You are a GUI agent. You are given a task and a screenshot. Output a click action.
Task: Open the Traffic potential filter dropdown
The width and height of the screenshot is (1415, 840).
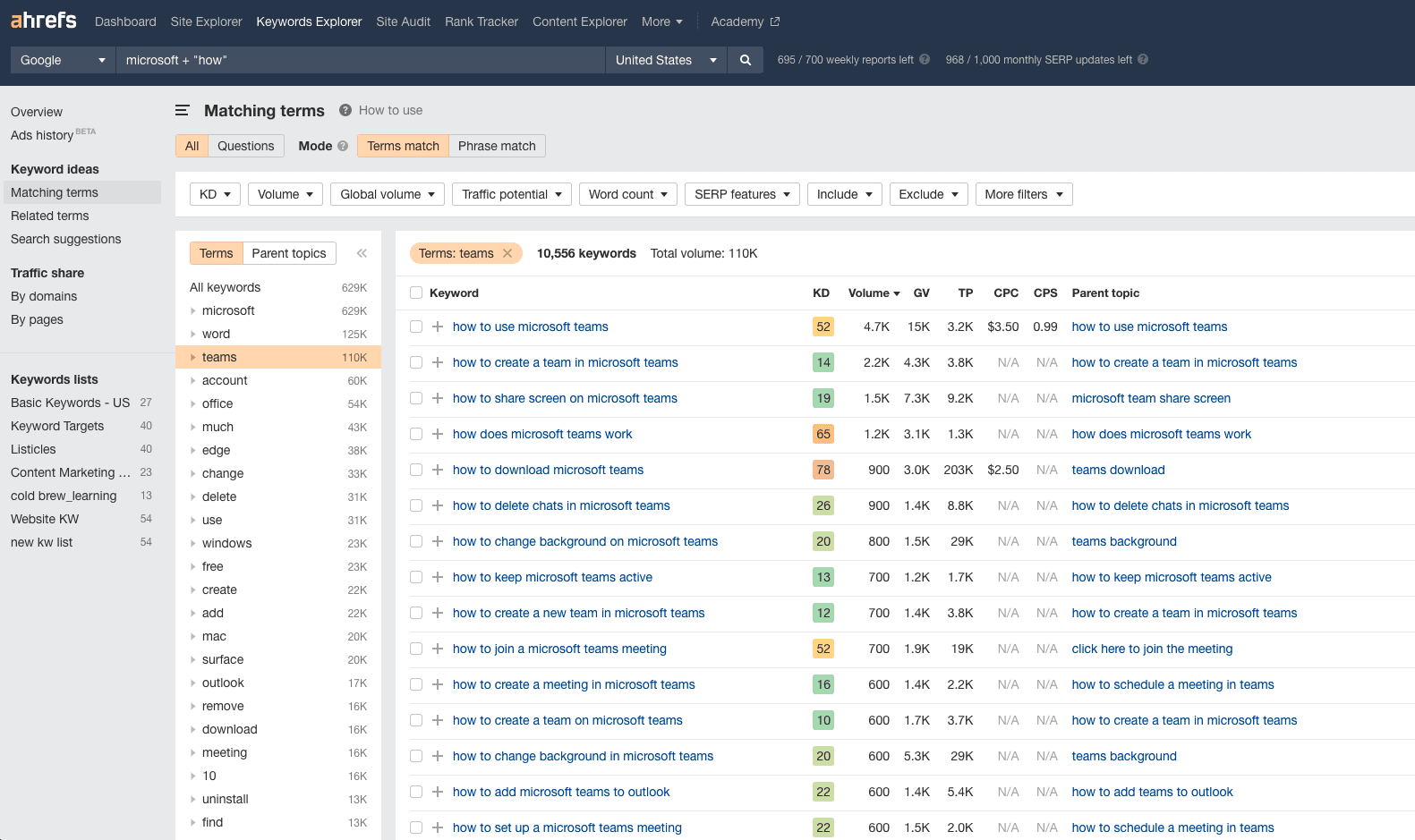pos(512,194)
